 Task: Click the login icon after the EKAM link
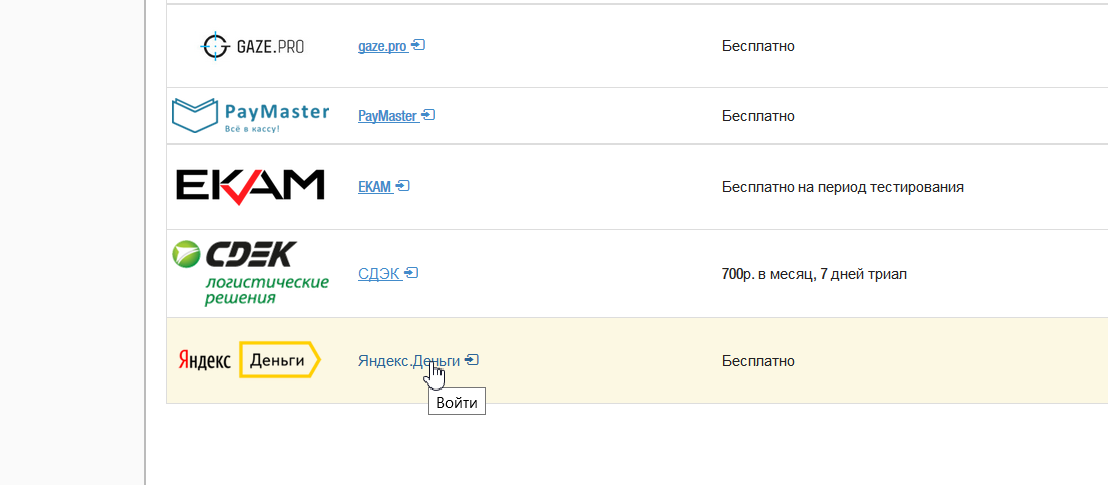point(403,187)
